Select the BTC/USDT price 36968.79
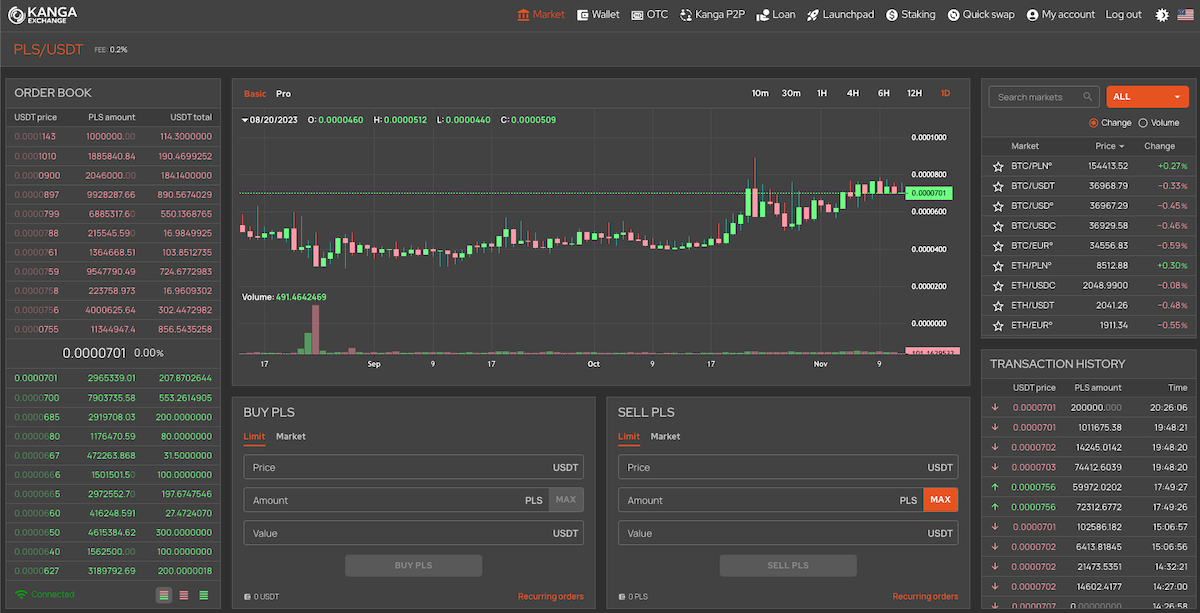The width and height of the screenshot is (1200, 613). point(1109,186)
